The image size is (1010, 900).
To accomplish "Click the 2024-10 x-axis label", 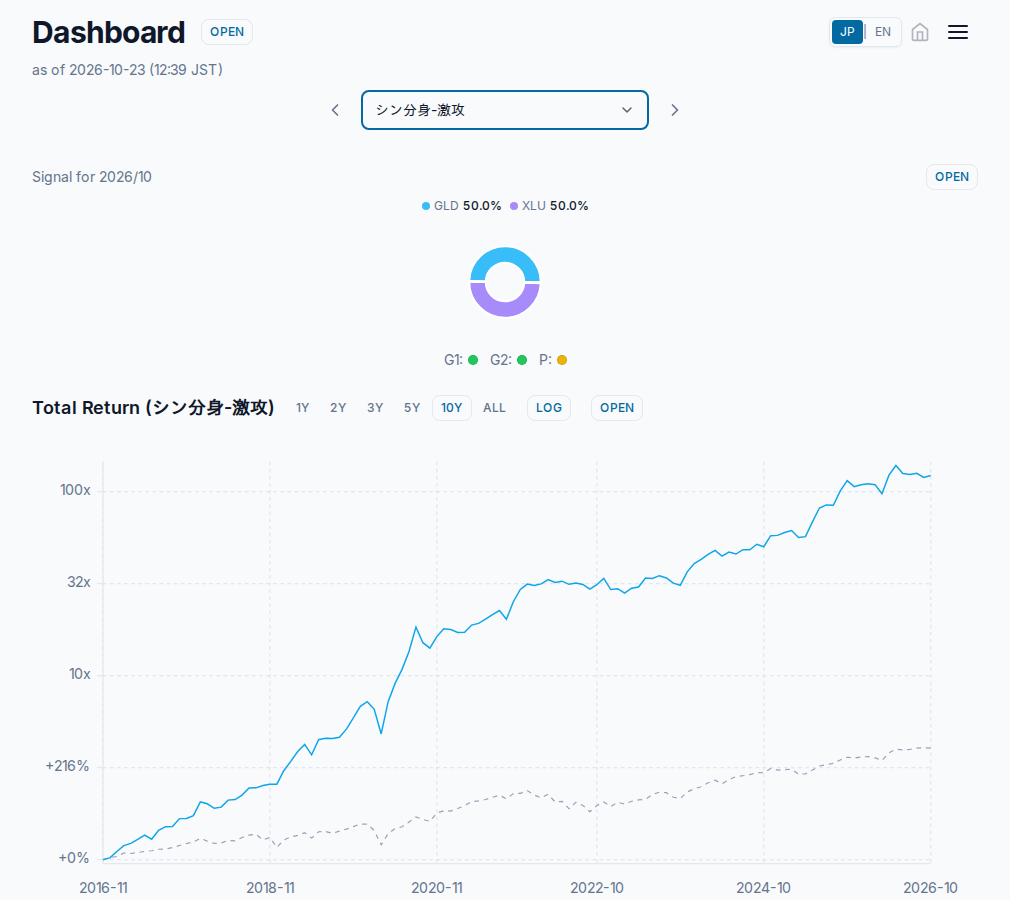I will point(763,888).
